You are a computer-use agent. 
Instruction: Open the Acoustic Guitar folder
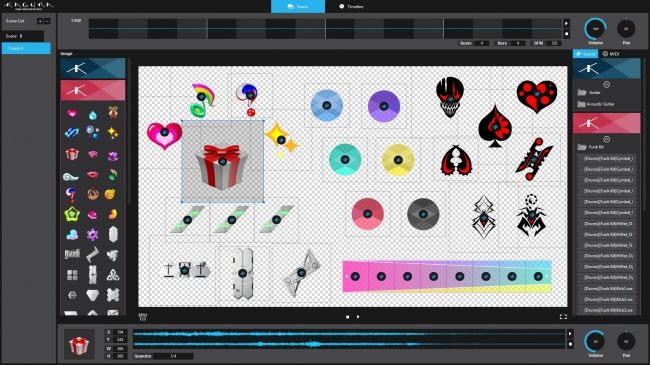596,104
